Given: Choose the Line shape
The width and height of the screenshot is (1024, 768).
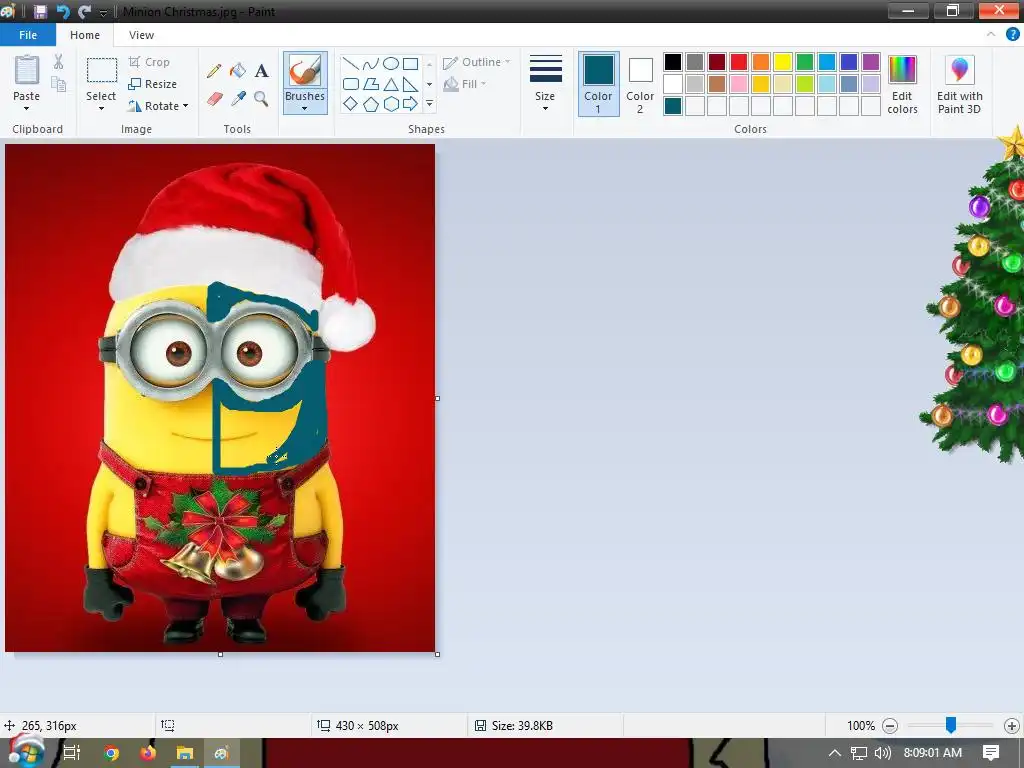Looking at the screenshot, I should click(351, 63).
